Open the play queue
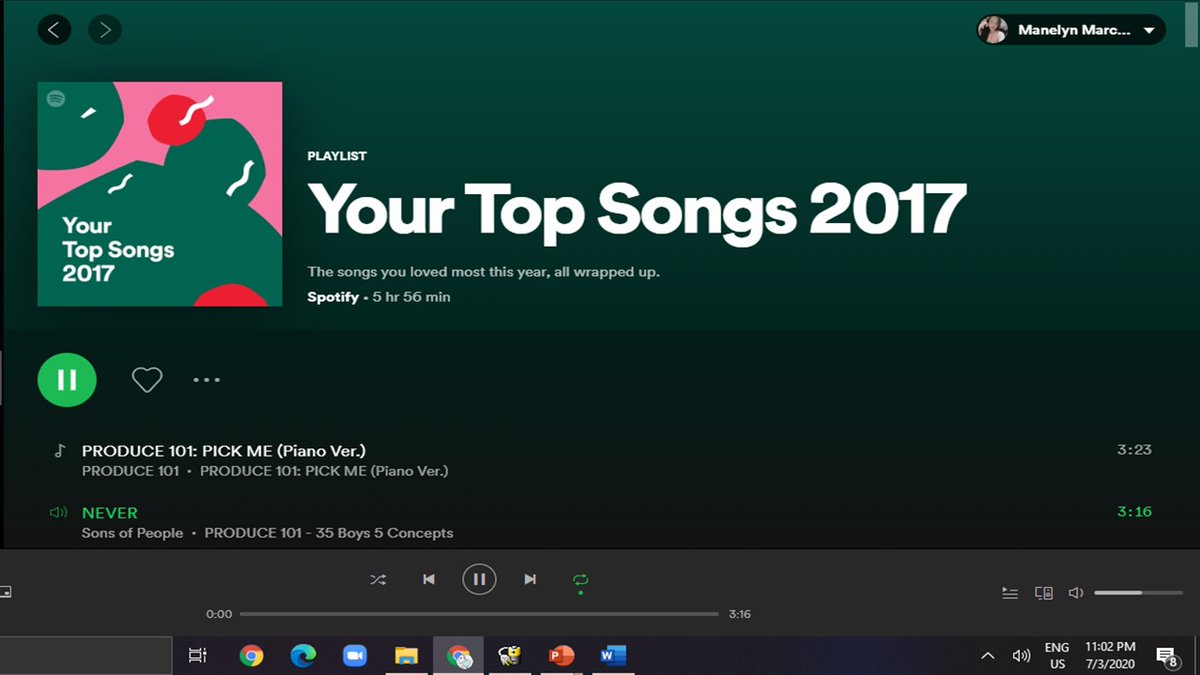1200x675 pixels. [x=1010, y=593]
